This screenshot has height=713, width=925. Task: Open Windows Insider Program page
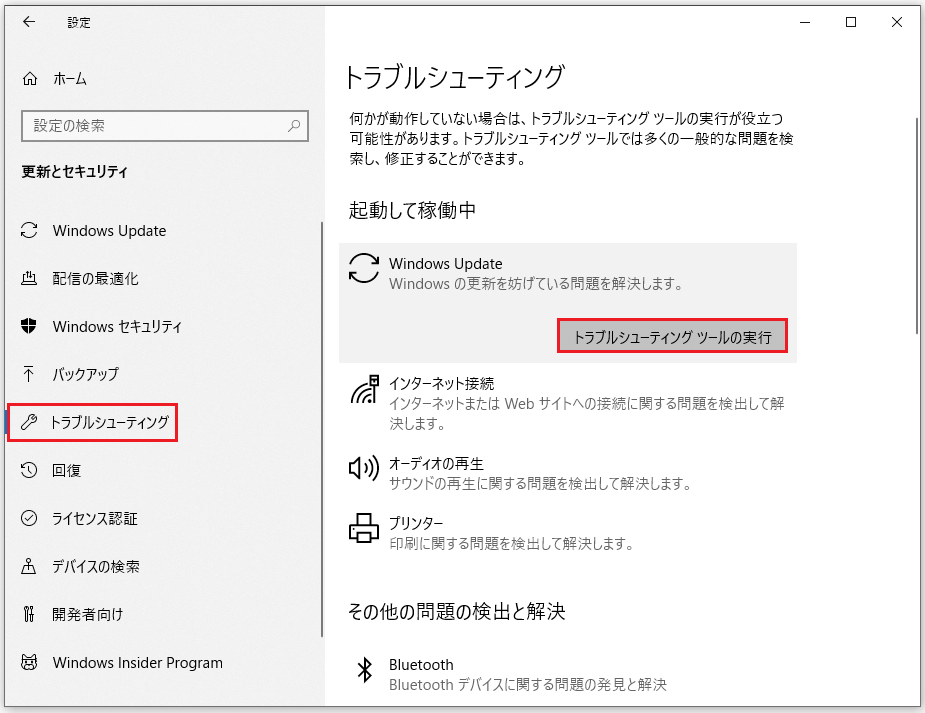click(137, 662)
